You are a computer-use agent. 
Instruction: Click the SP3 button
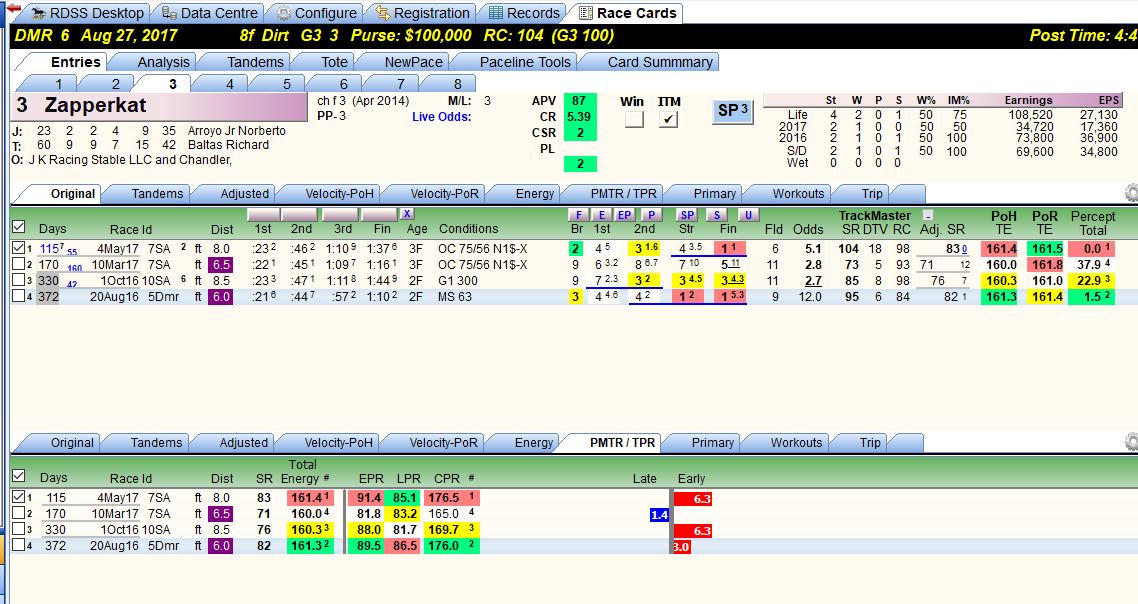pyautogui.click(x=732, y=111)
